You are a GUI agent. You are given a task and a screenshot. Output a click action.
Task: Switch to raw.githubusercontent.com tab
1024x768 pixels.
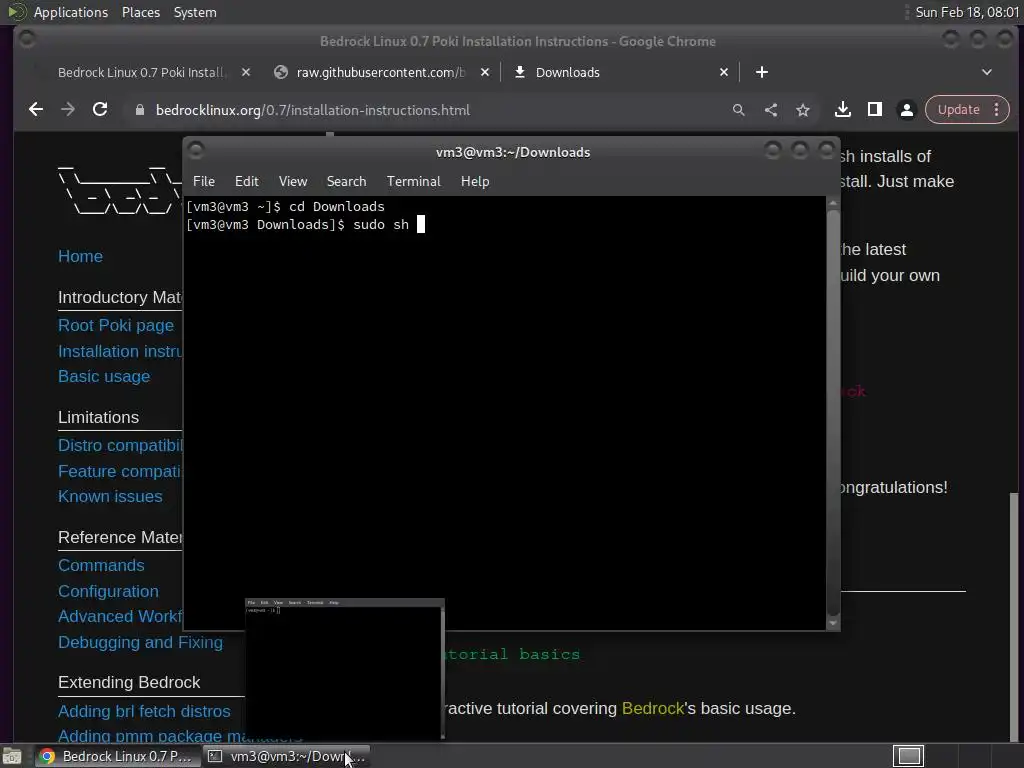click(381, 72)
